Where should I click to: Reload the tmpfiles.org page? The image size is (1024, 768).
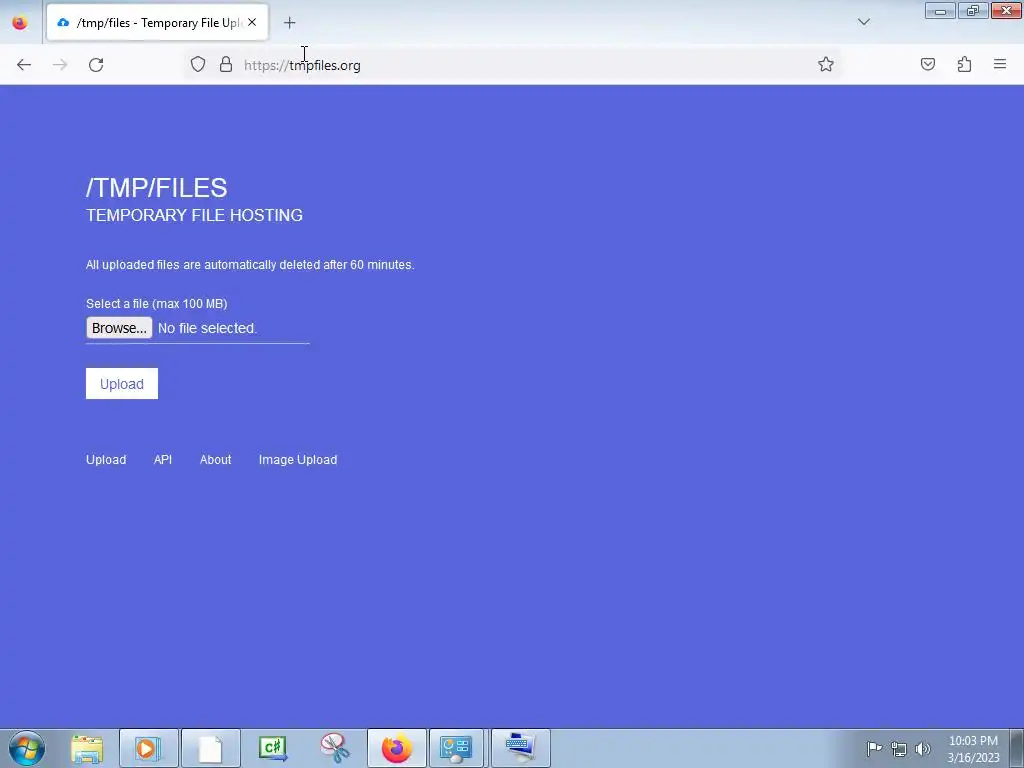[96, 65]
